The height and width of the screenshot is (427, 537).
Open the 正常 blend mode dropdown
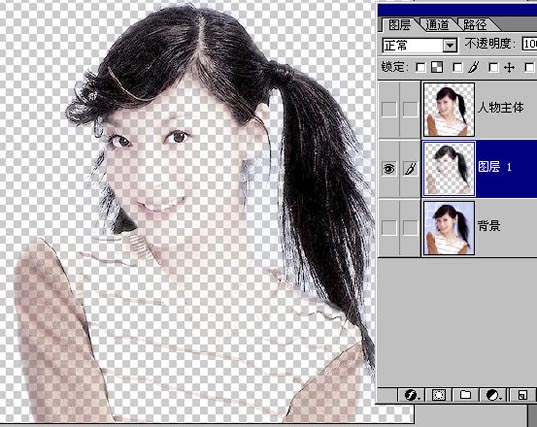pyautogui.click(x=420, y=45)
